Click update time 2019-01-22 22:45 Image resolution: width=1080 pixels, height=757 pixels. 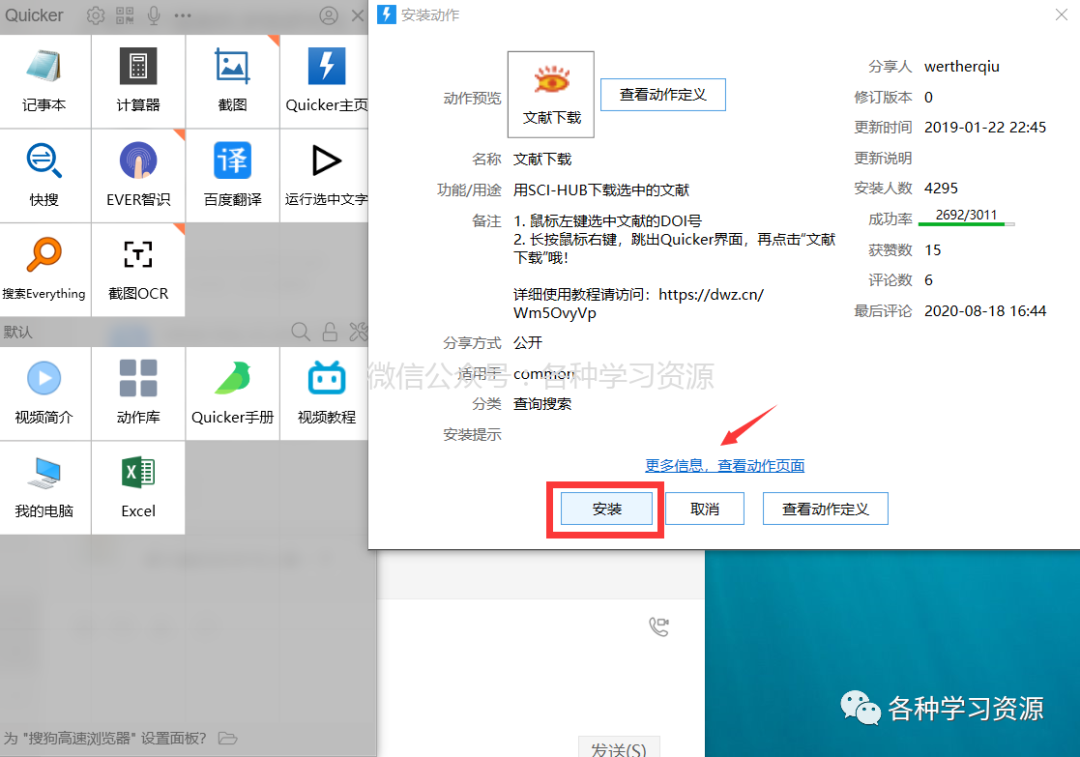[985, 127]
